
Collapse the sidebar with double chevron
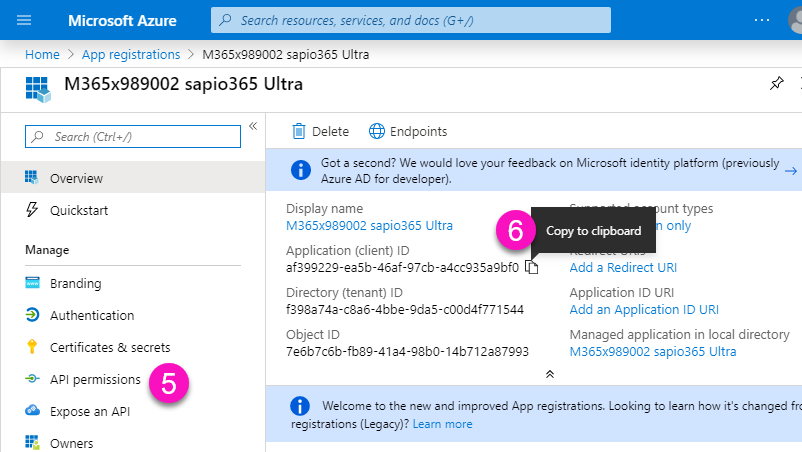(253, 126)
